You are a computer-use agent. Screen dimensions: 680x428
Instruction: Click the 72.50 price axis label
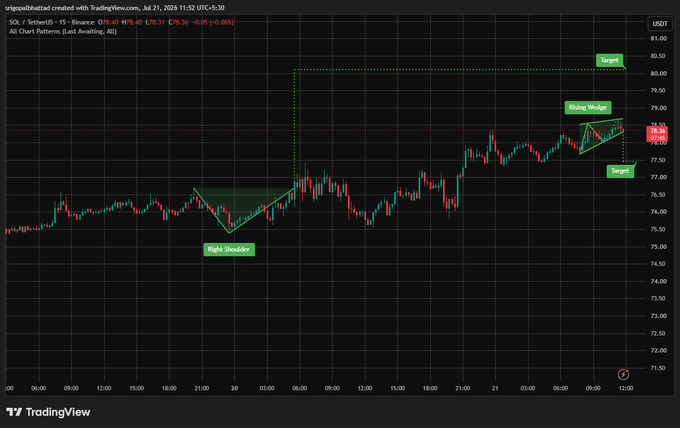658,333
